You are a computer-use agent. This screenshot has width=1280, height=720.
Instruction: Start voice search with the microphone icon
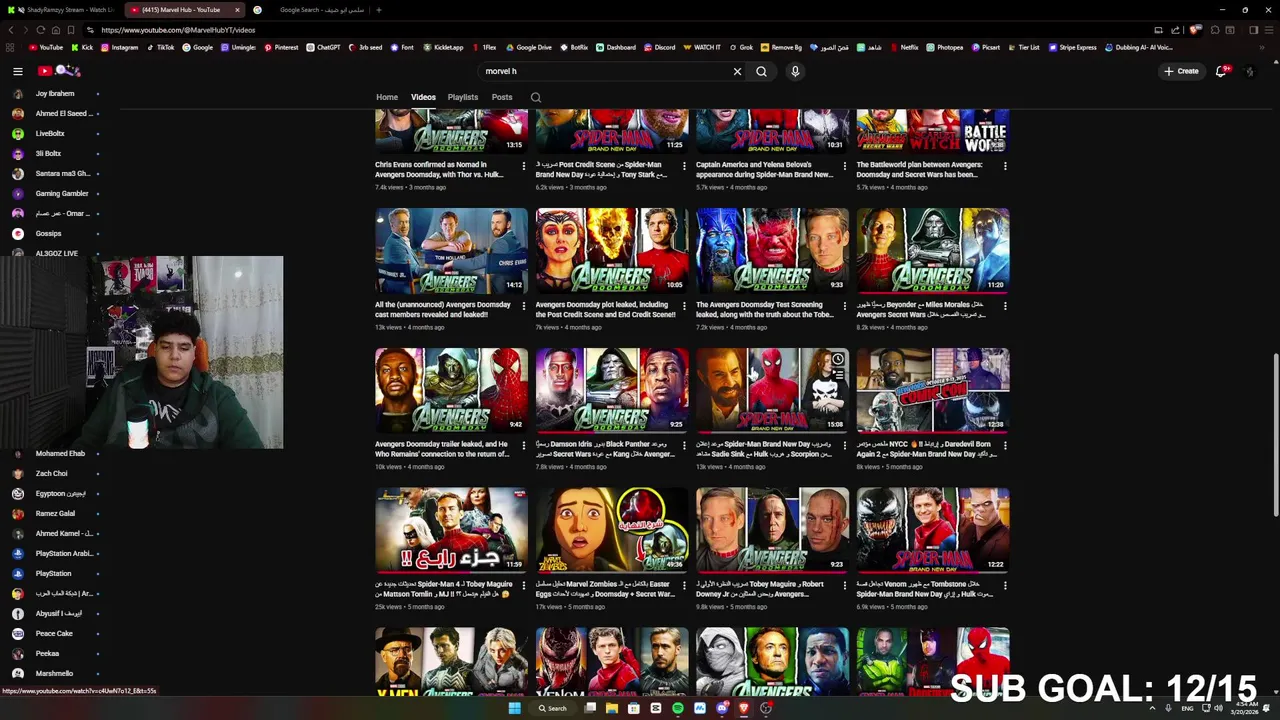pos(795,71)
